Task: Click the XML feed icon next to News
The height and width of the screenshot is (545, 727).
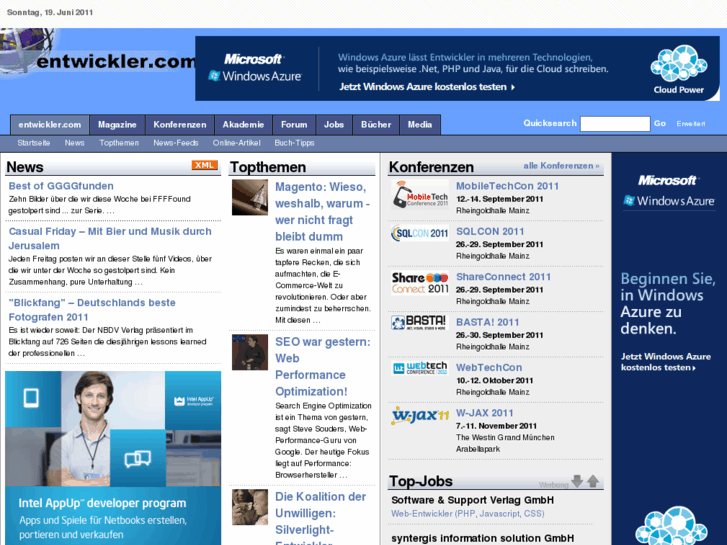Action: click(204, 165)
